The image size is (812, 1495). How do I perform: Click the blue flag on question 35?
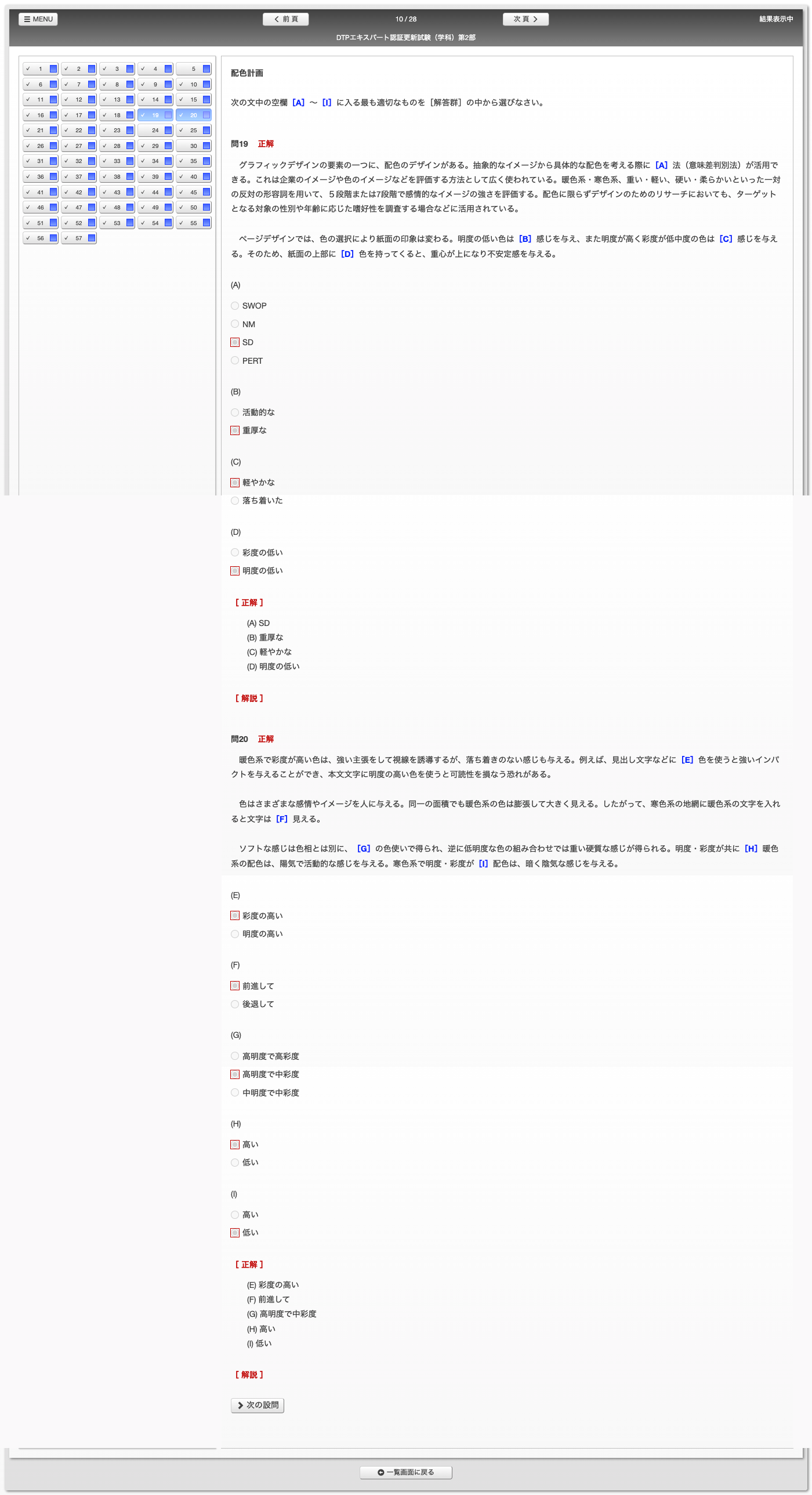click(206, 161)
